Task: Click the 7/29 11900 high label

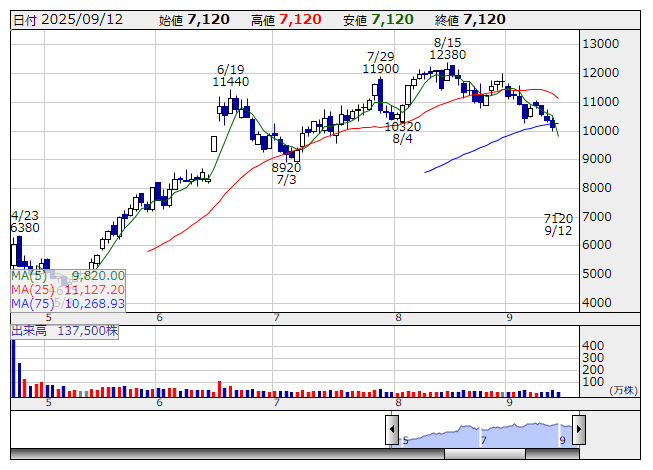Action: pyautogui.click(x=381, y=62)
